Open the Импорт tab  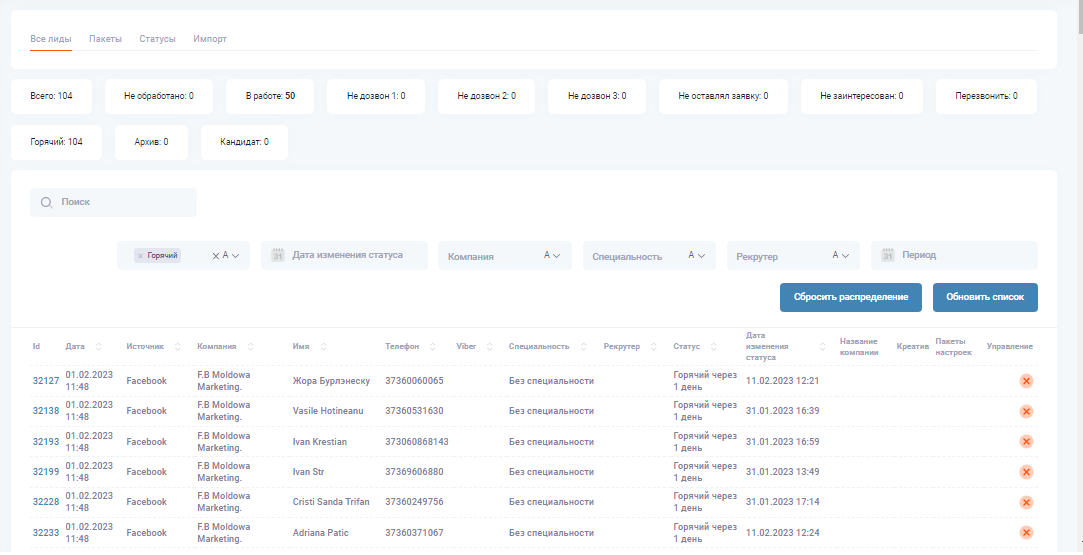pyautogui.click(x=210, y=39)
